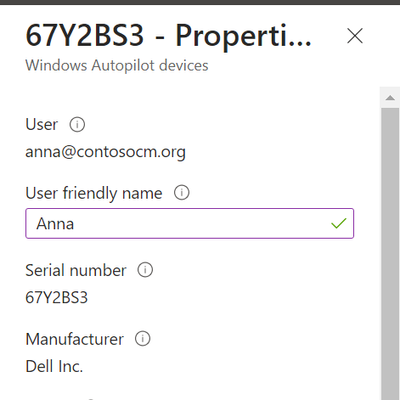Click the vertical scrollbar thumb

pos(390,253)
